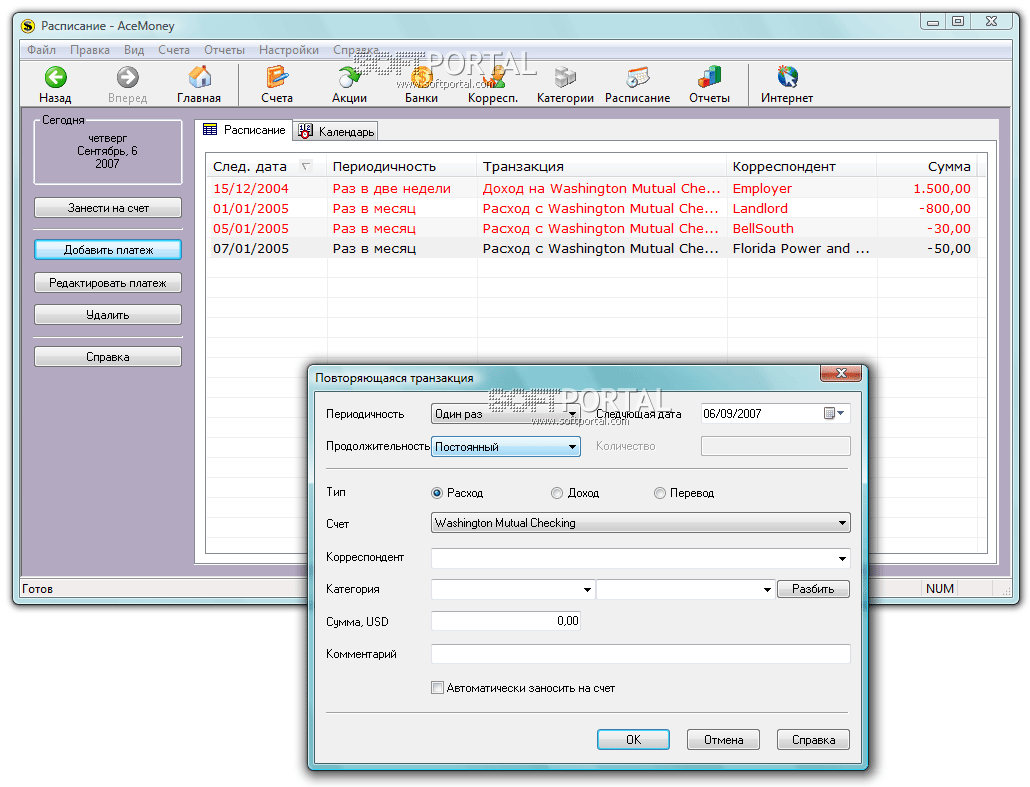Click the Расписание tab table icon

tap(210, 129)
